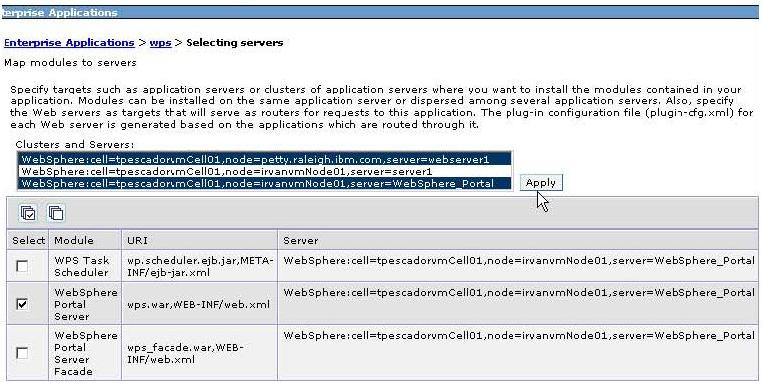Click the Selecting servers breadcrumb text

coord(235,42)
